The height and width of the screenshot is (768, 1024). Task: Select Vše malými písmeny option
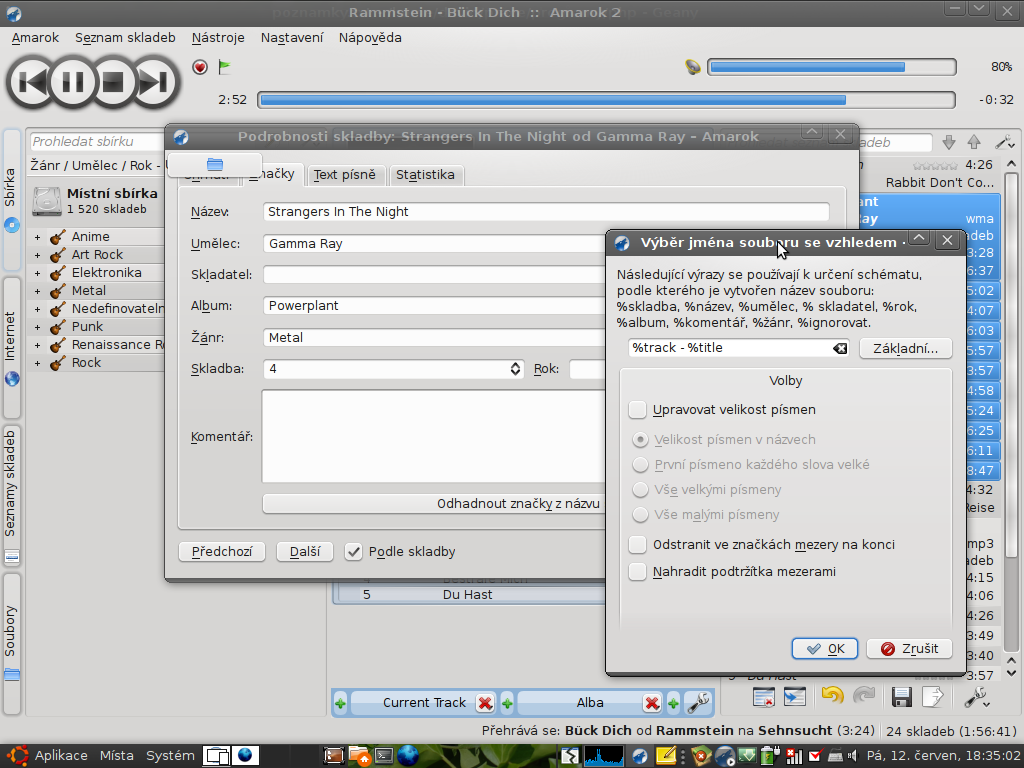641,515
